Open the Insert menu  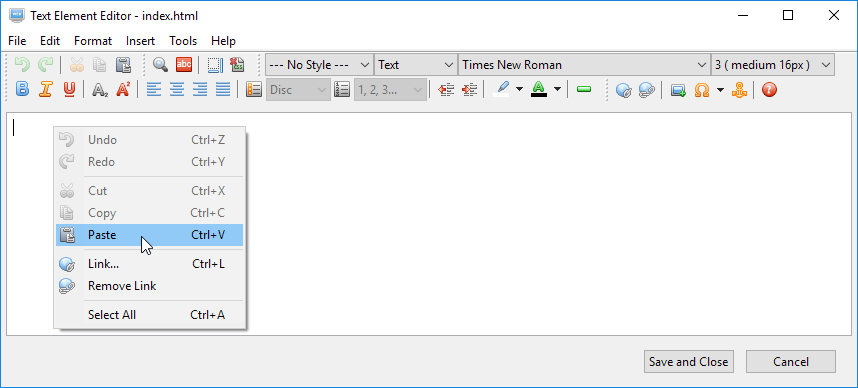(141, 41)
